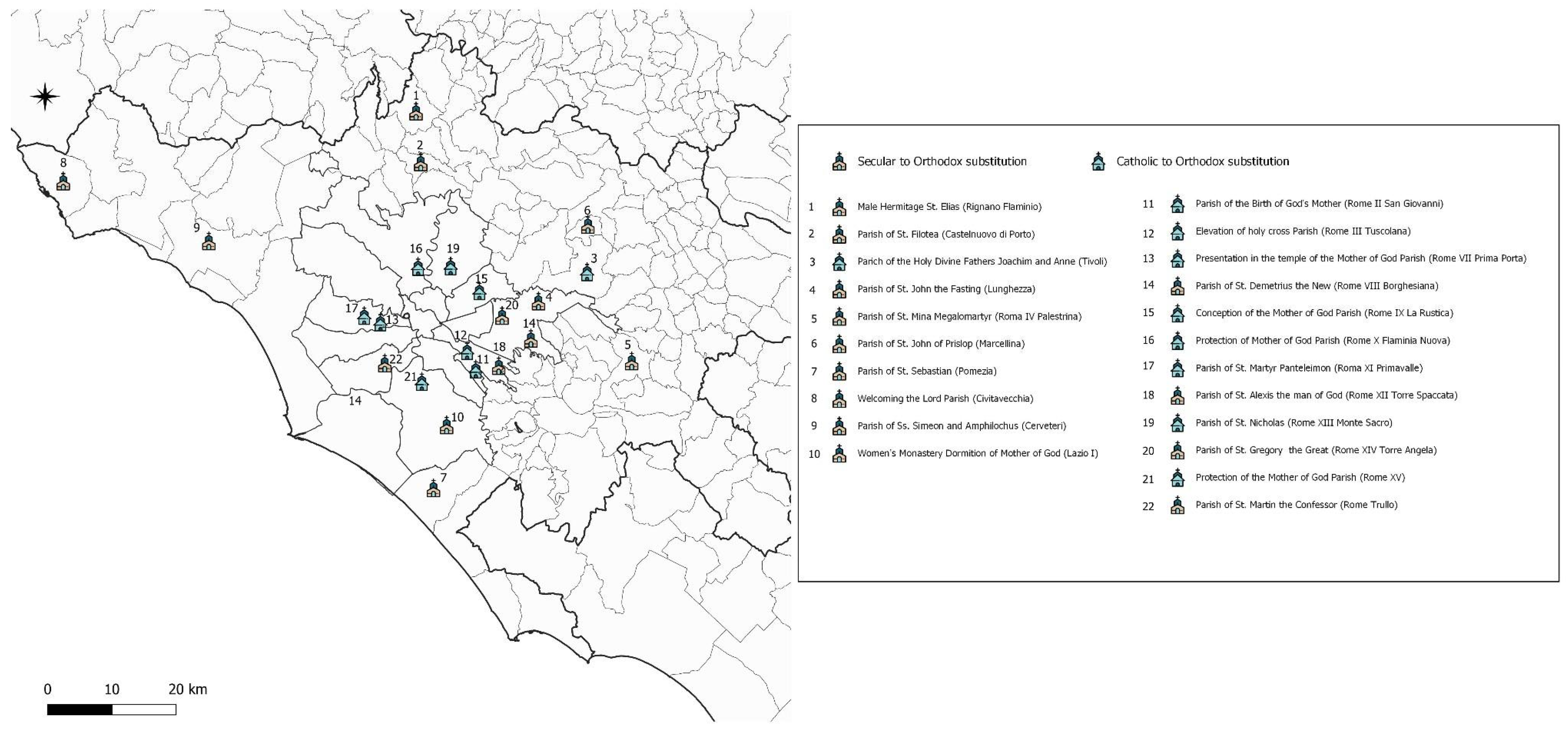Click church marker 6 on the map
The image size is (1568, 732).
(x=588, y=226)
